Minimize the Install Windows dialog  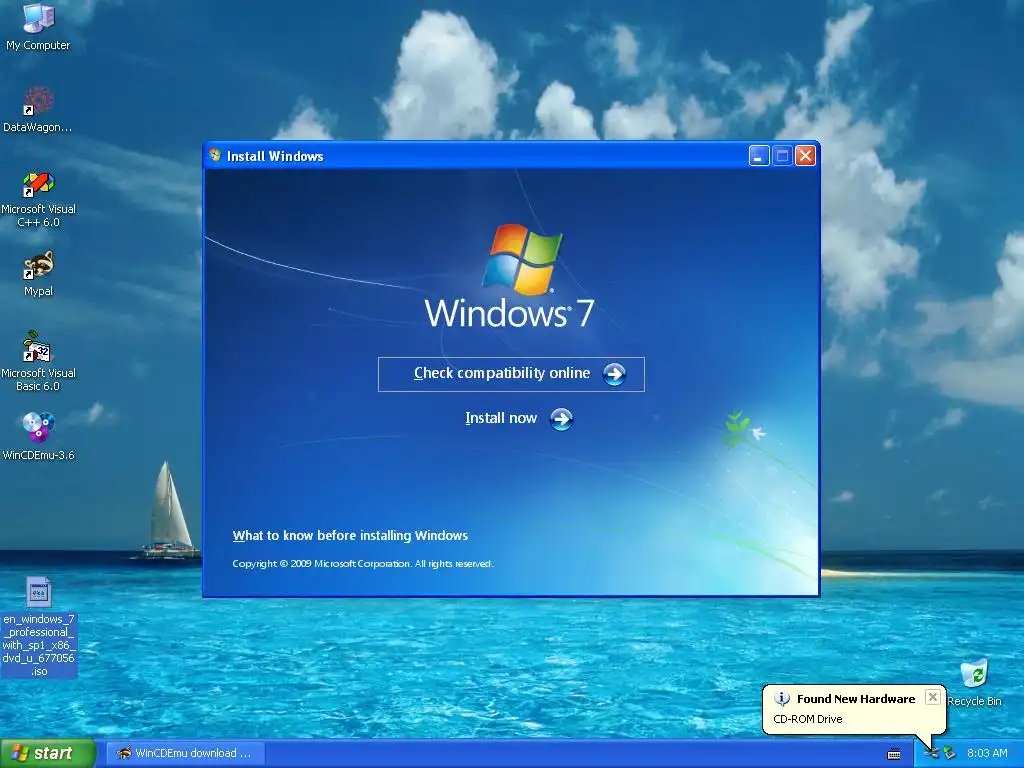[x=758, y=155]
